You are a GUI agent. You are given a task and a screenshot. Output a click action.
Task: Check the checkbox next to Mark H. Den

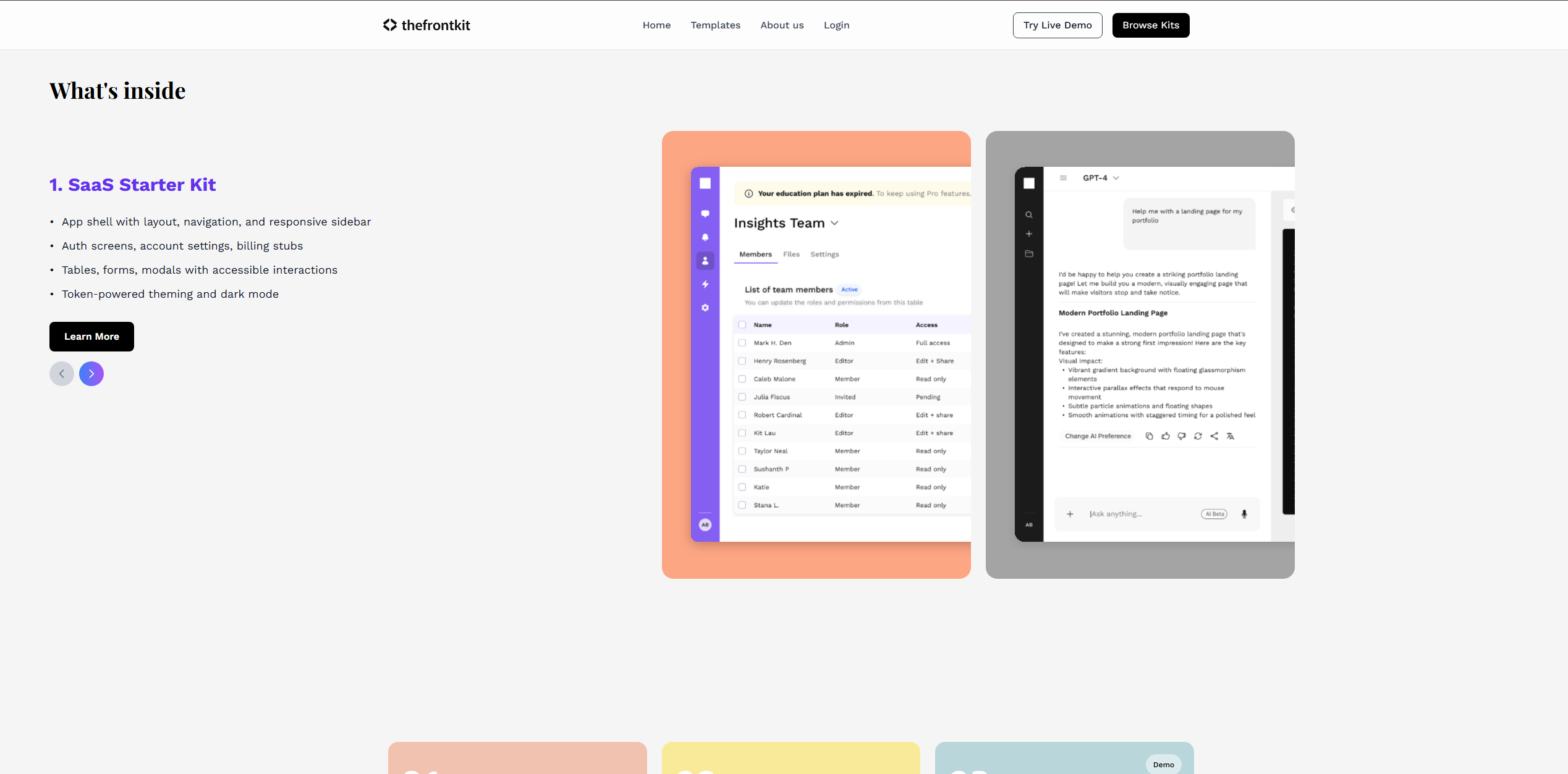tap(742, 343)
